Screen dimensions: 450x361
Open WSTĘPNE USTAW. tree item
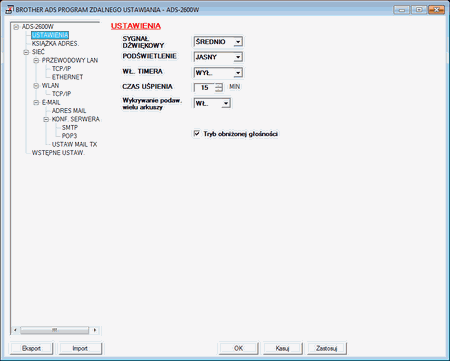[x=58, y=153]
